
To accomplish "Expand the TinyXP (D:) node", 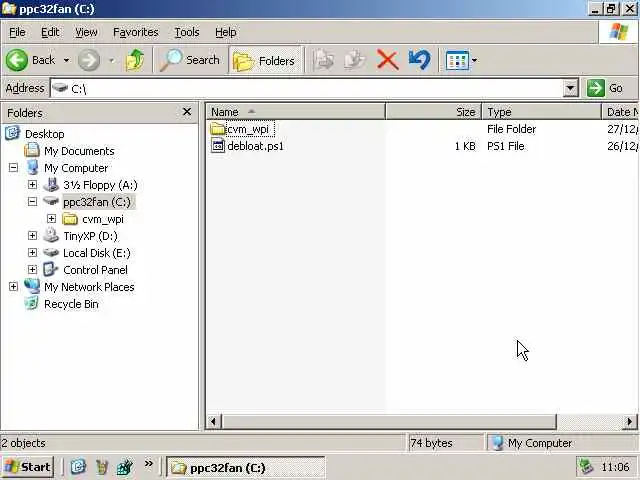I will 32,236.
